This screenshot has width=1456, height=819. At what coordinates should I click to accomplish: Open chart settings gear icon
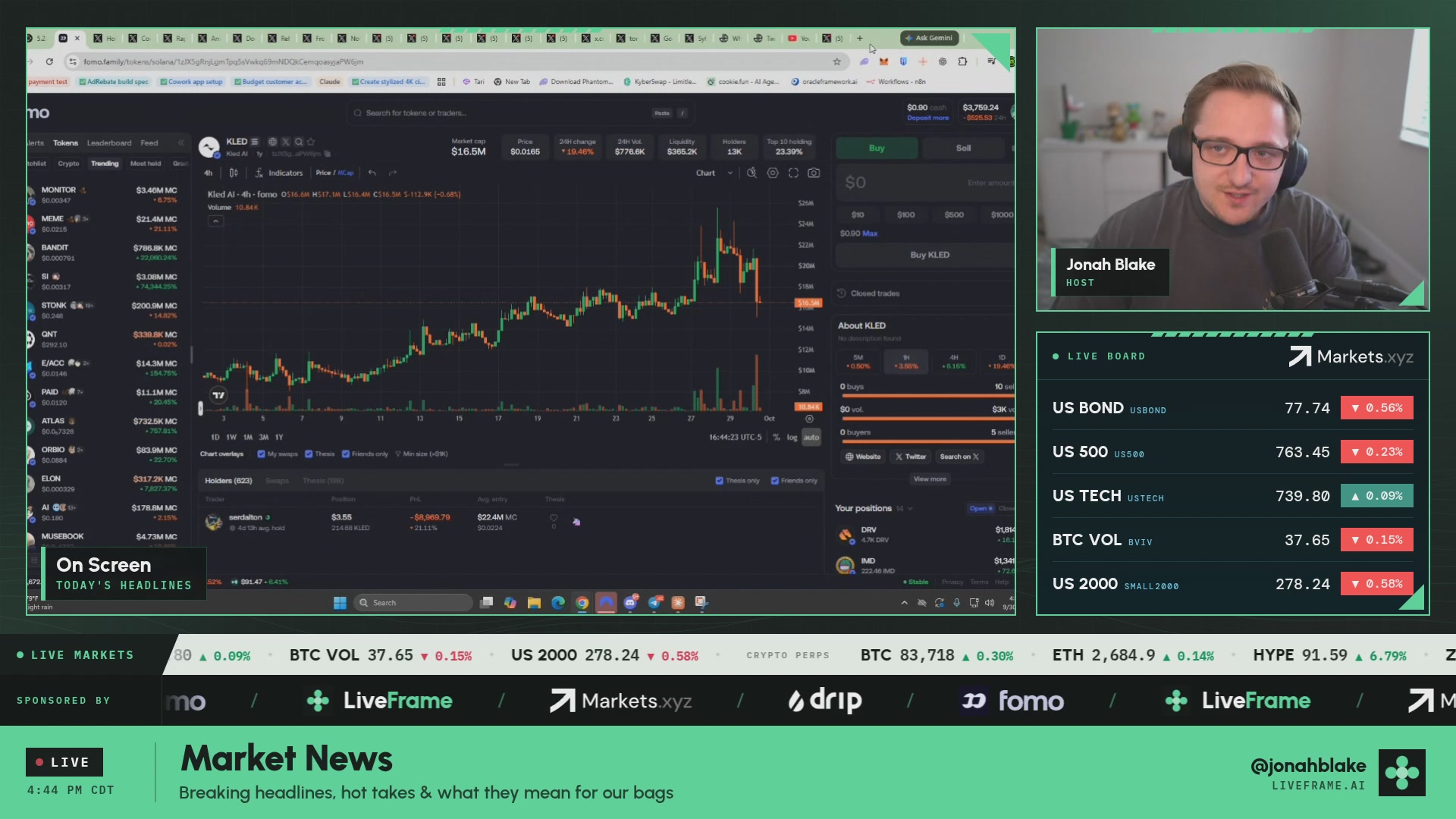[773, 173]
